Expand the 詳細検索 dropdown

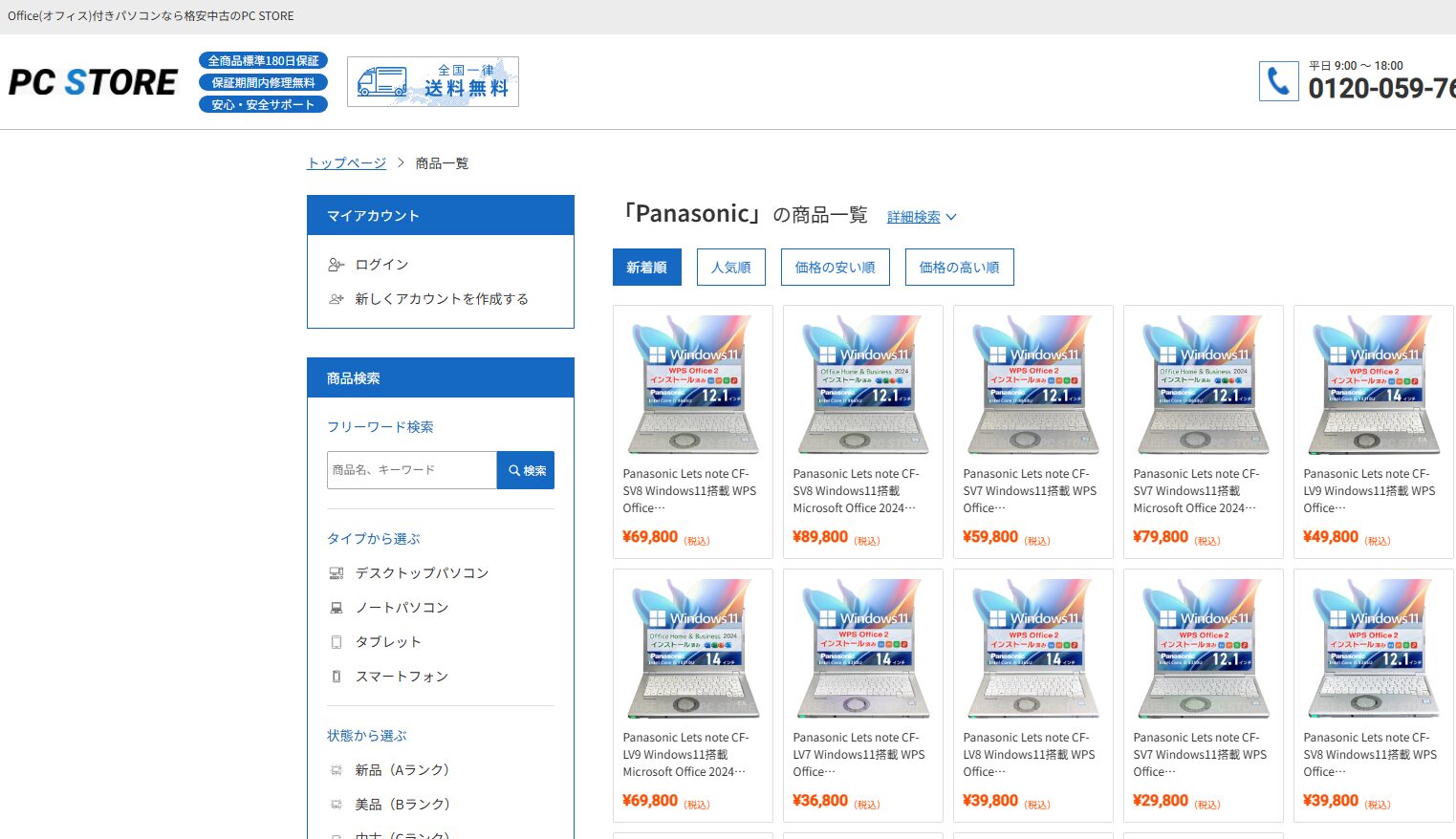coord(922,217)
